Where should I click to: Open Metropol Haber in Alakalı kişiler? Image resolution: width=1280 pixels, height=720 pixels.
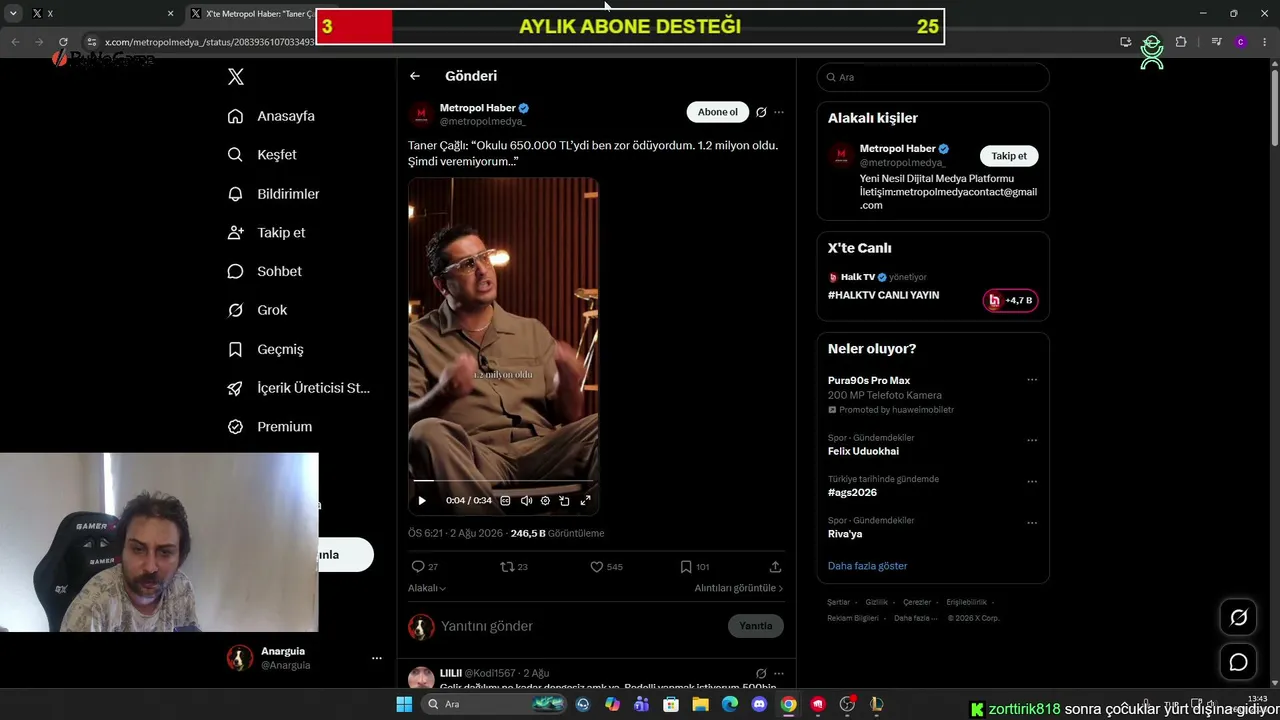tap(897, 149)
